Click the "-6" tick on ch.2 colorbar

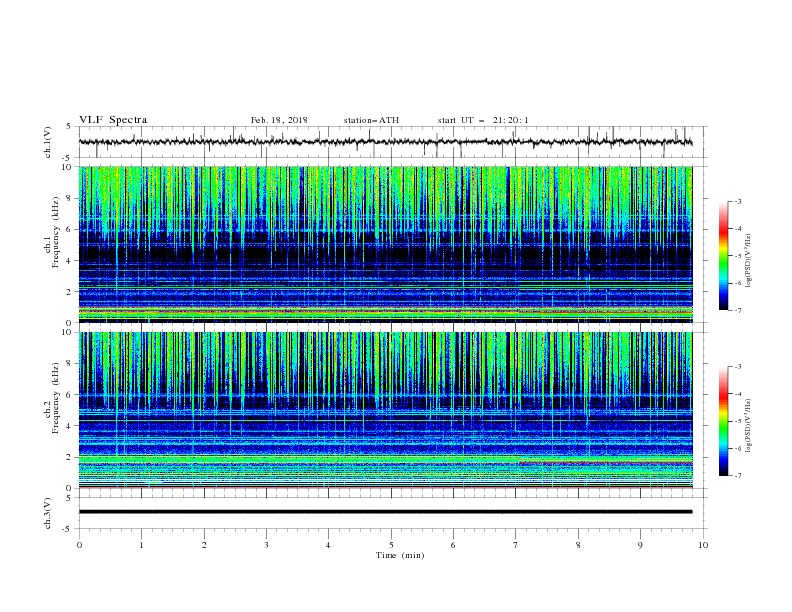tap(738, 448)
